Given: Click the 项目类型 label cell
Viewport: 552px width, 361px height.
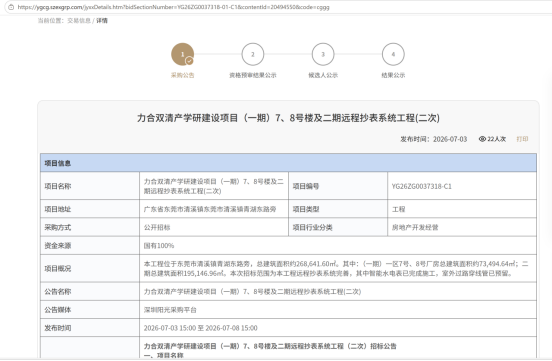Looking at the screenshot, I should pos(338,209).
